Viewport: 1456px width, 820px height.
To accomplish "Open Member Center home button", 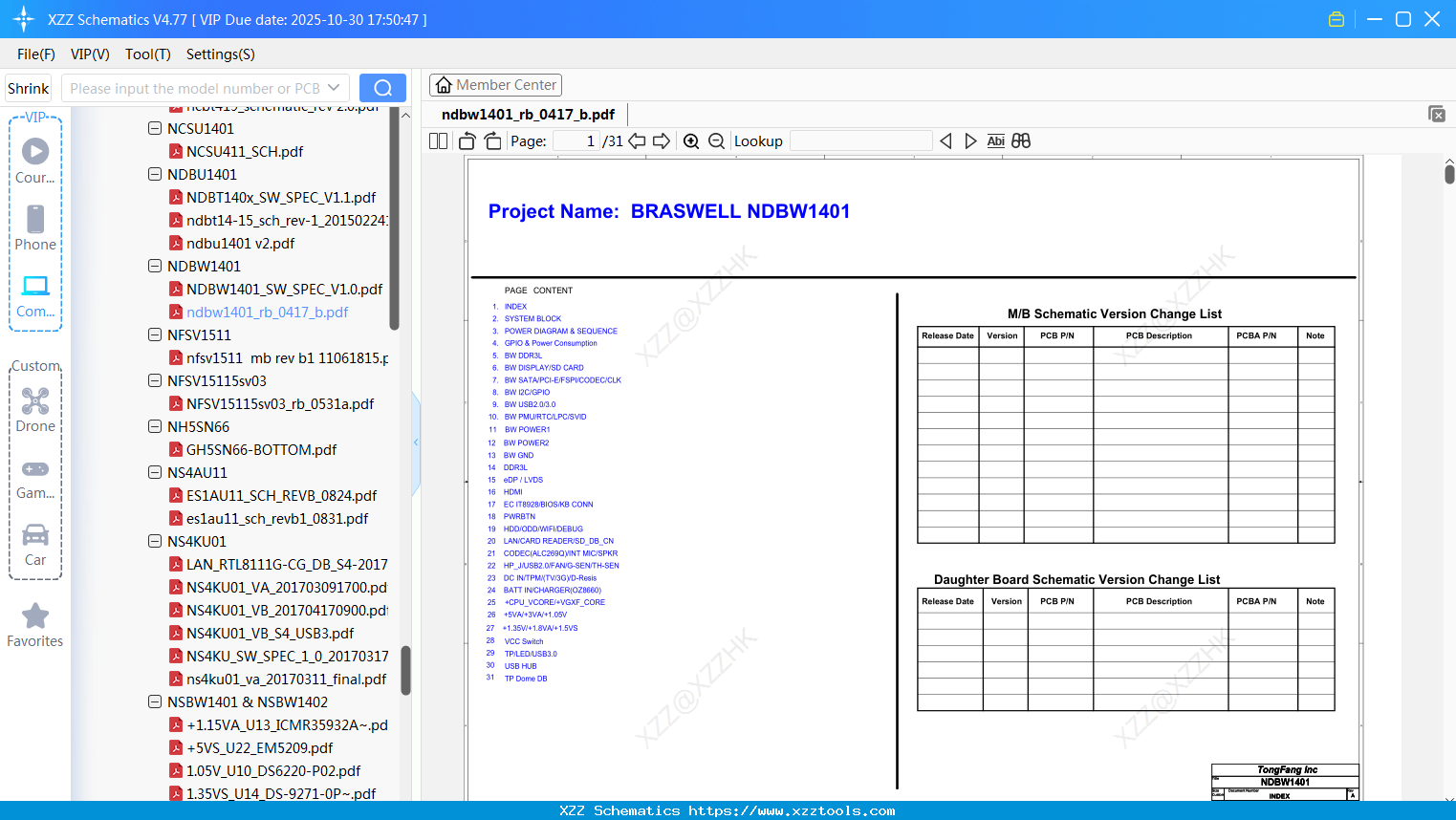I will (495, 85).
